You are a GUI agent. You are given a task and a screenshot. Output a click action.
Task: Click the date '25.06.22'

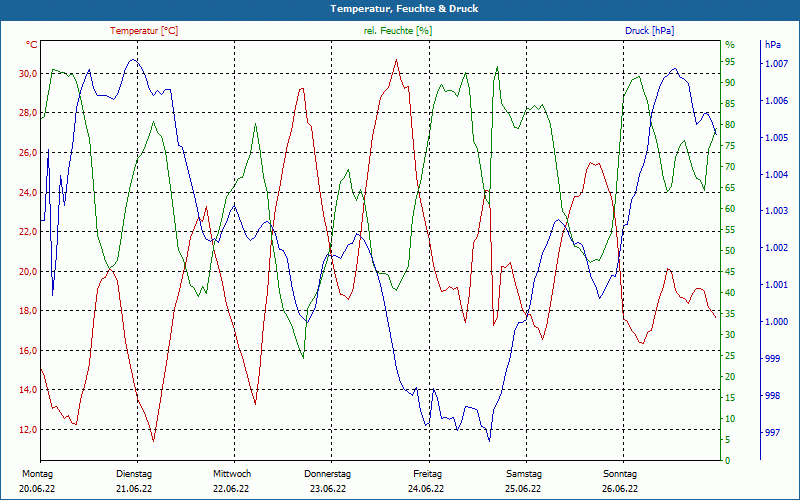click(x=523, y=489)
